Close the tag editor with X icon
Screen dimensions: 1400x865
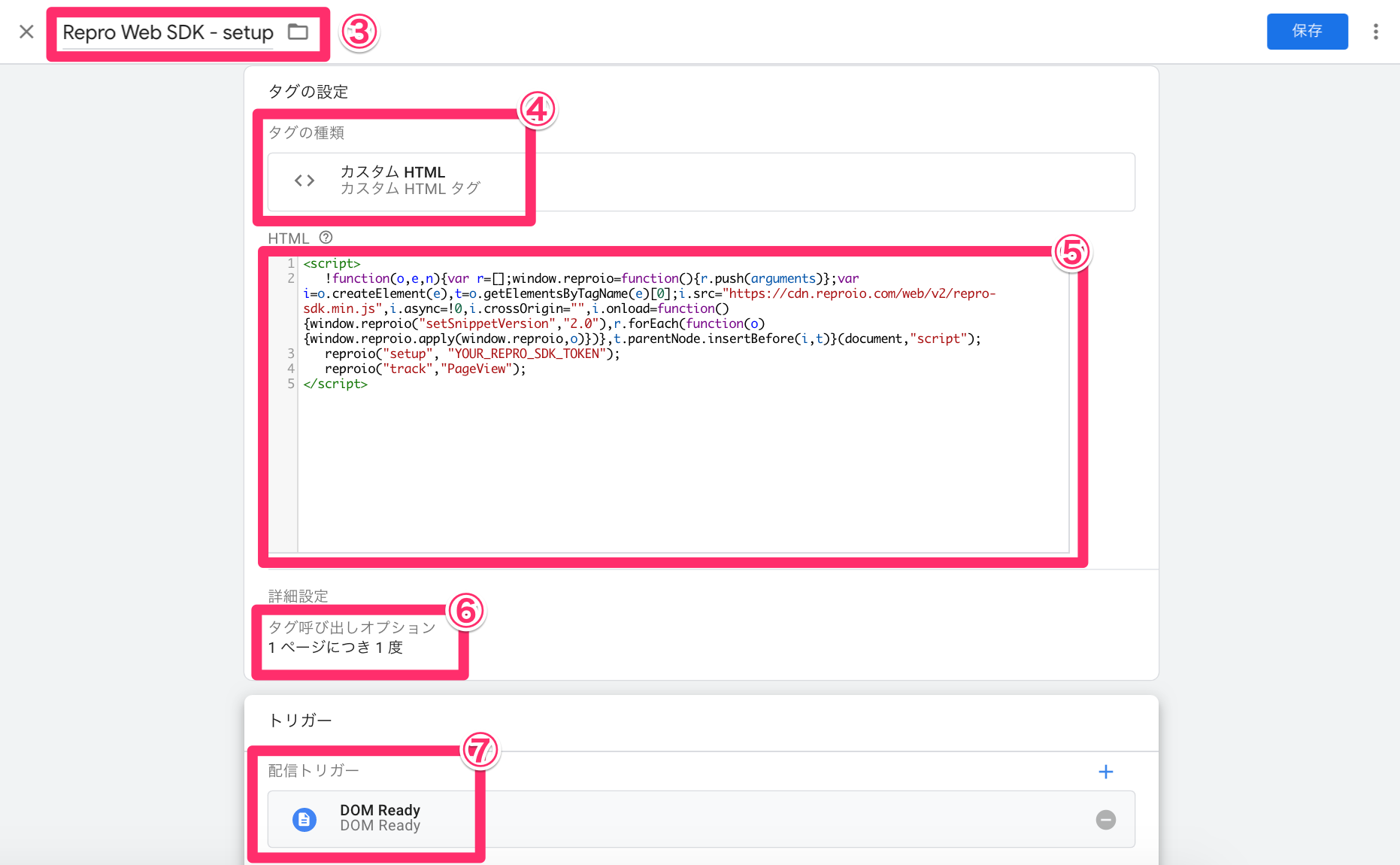[26, 32]
